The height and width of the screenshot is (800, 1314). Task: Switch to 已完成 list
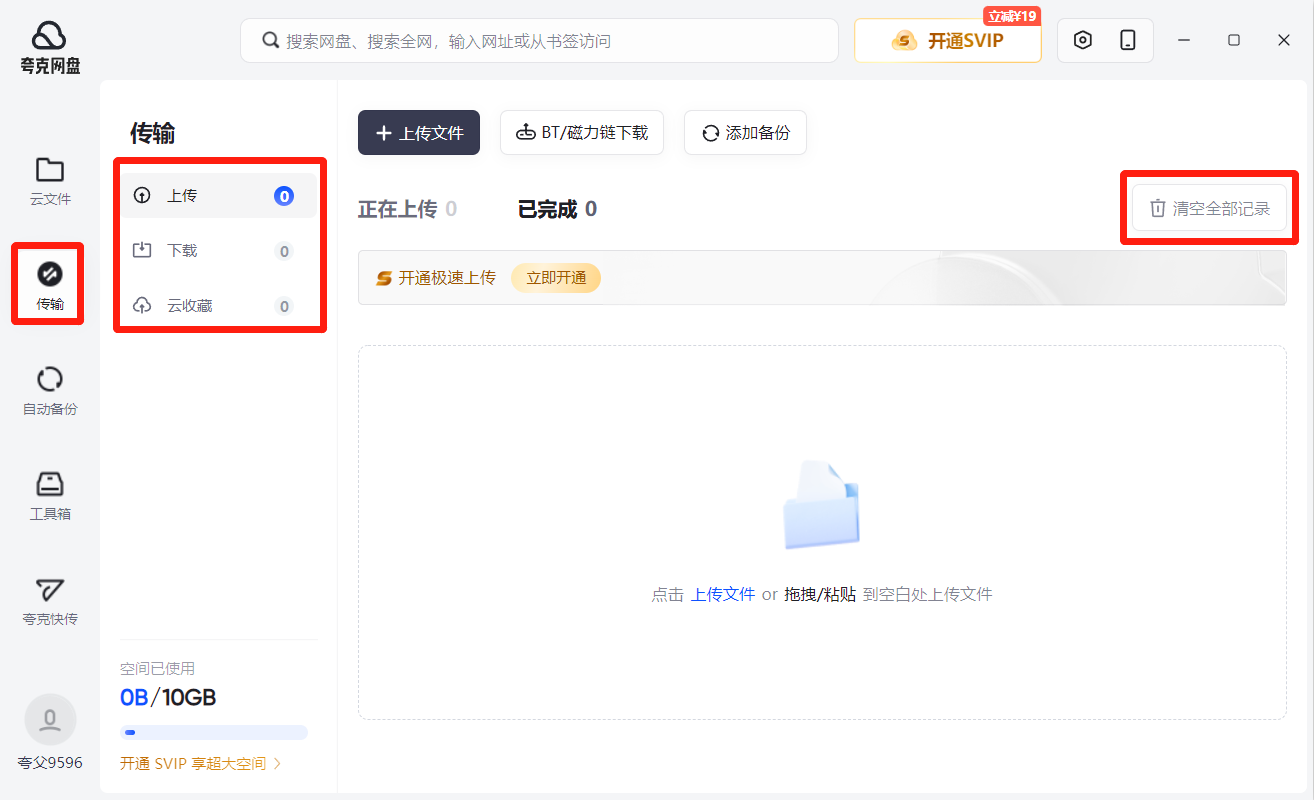[x=557, y=209]
